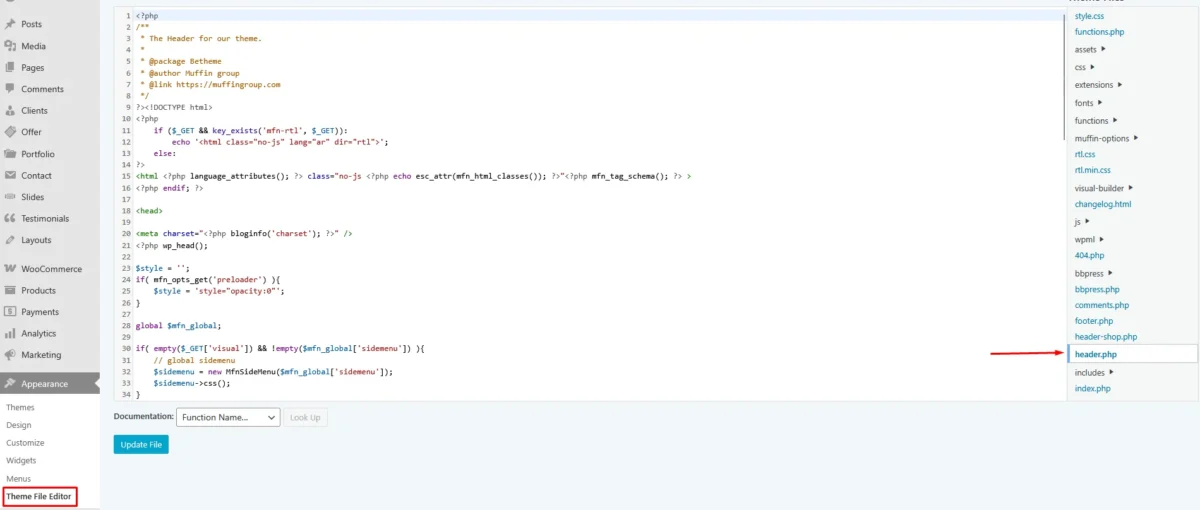Expand the muffin-options folder
1200x510 pixels.
pos(1106,138)
